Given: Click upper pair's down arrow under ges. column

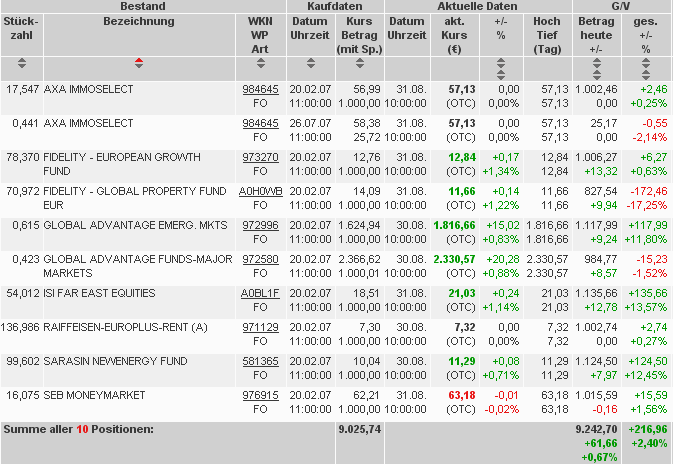Looking at the screenshot, I should (x=646, y=66).
